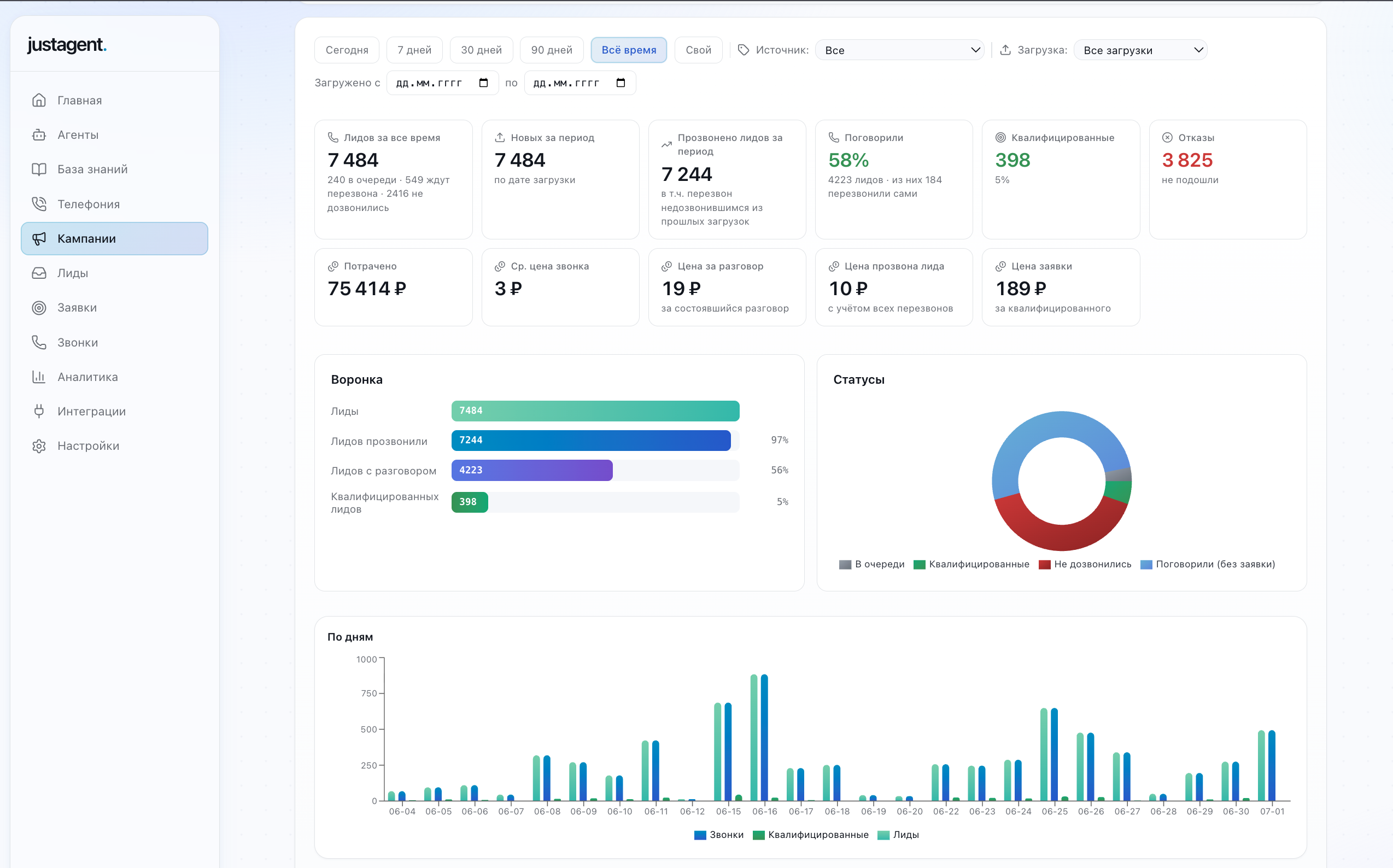This screenshot has width=1393, height=868.
Task: Open Настройки in the sidebar
Action: tap(114, 446)
